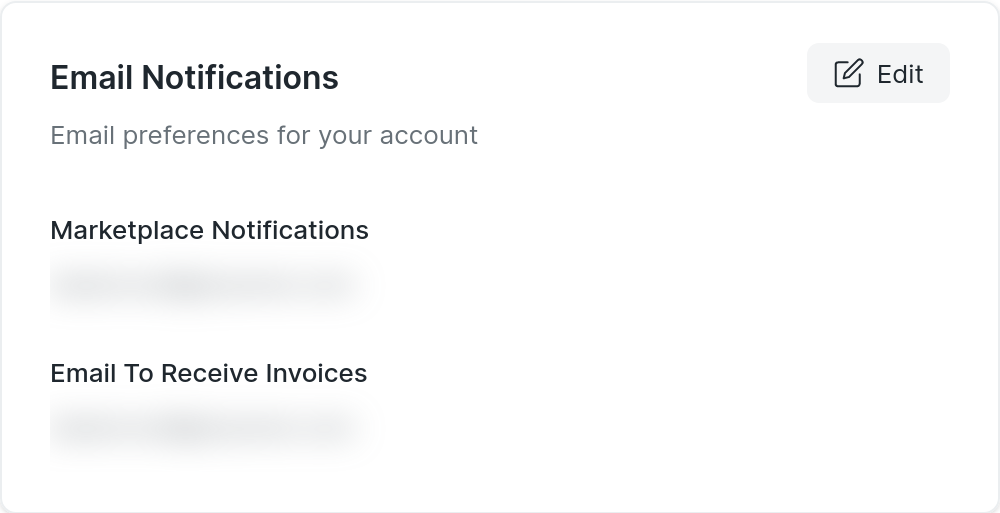Click the Marketplace Notifications label
This screenshot has width=1000, height=513.
(209, 230)
